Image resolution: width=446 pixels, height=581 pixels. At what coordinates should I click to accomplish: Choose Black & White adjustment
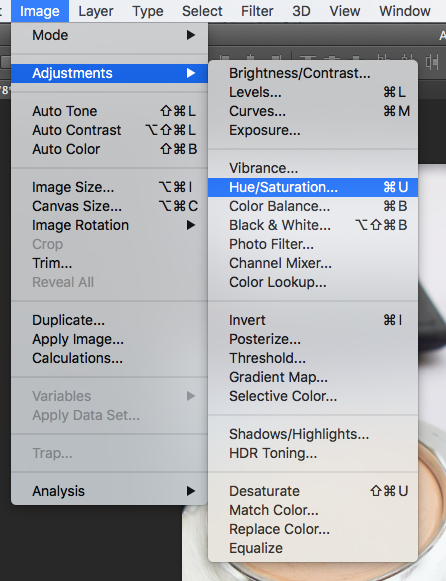313,225
